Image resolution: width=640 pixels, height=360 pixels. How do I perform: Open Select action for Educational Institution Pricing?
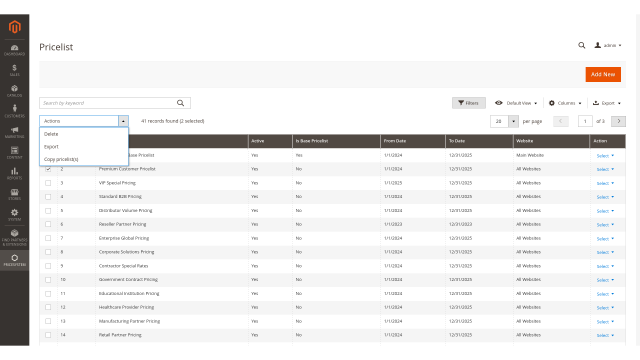pyautogui.click(x=605, y=294)
